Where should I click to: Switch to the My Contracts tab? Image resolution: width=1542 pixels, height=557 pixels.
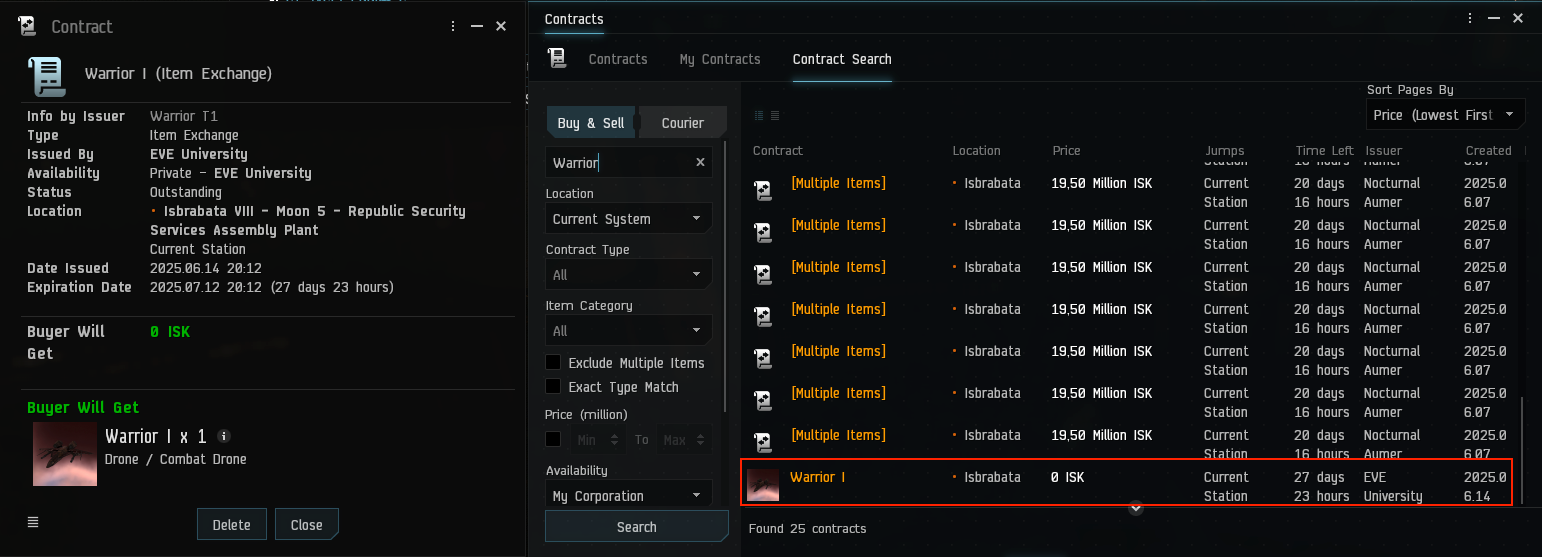click(720, 59)
